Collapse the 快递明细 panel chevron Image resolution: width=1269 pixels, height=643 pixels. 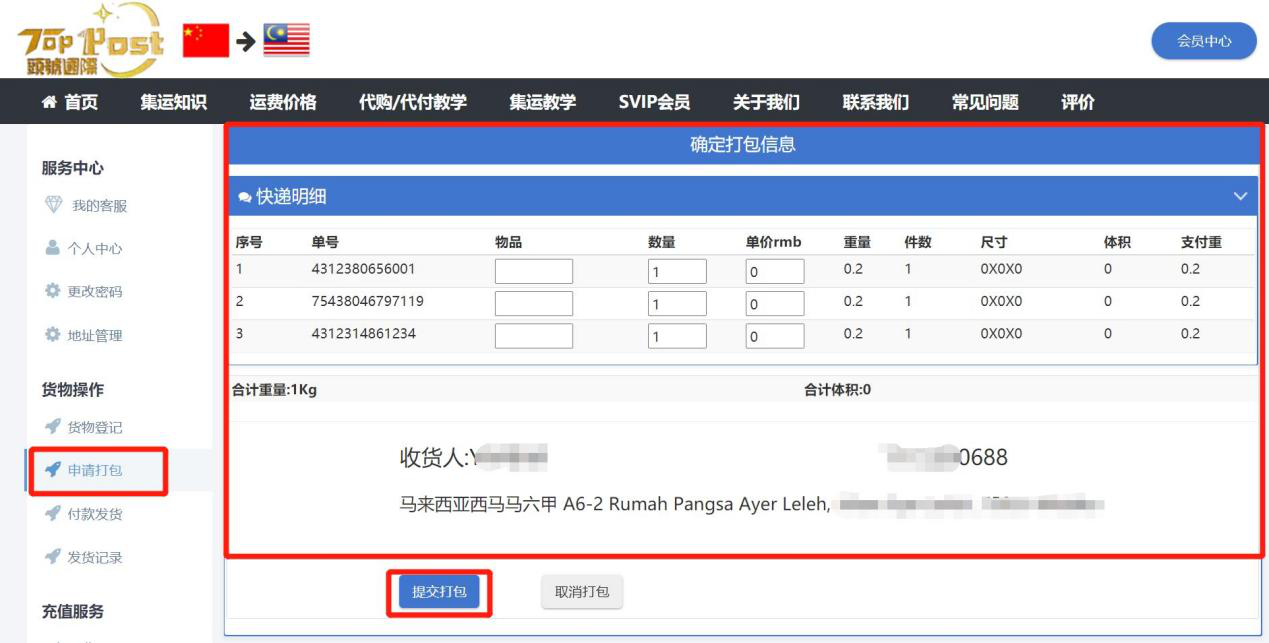(x=1241, y=197)
